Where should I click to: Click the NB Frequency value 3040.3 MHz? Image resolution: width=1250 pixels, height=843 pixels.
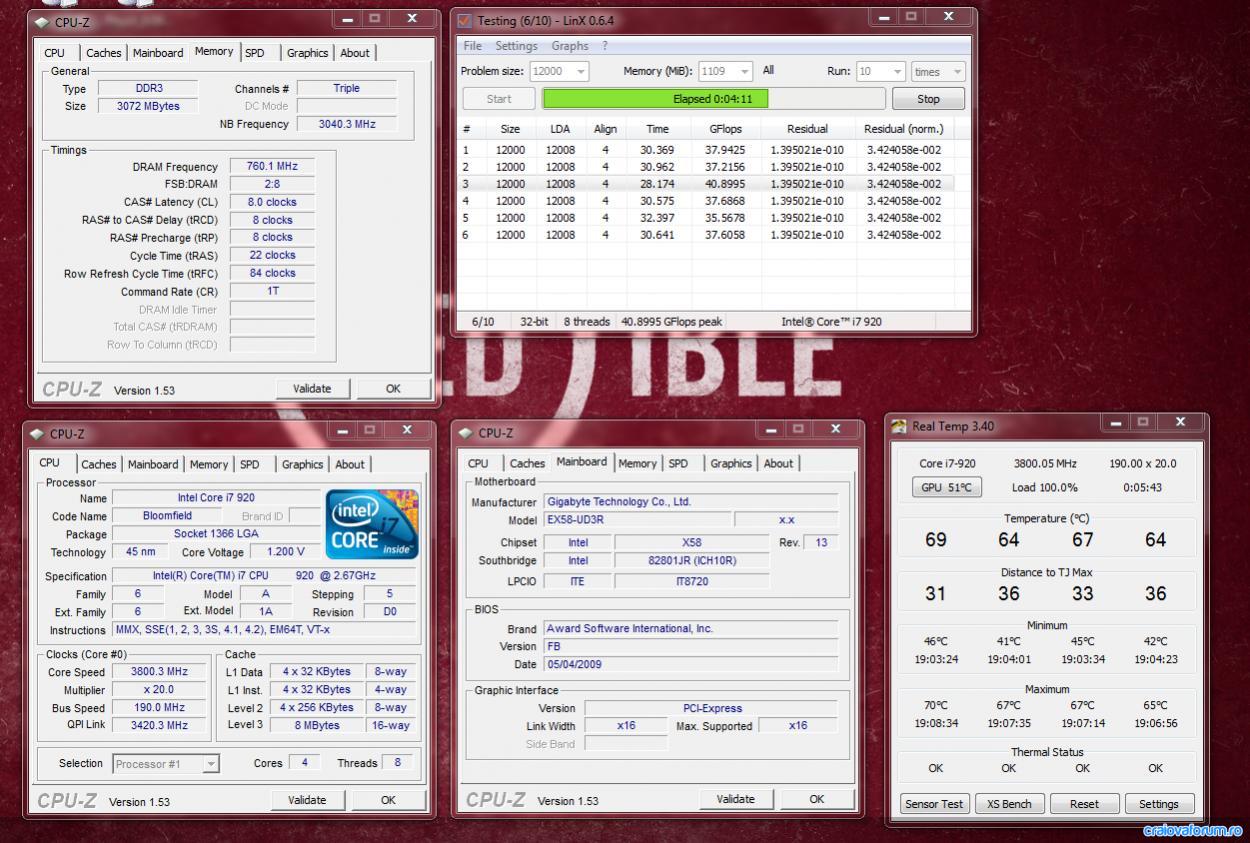point(346,124)
